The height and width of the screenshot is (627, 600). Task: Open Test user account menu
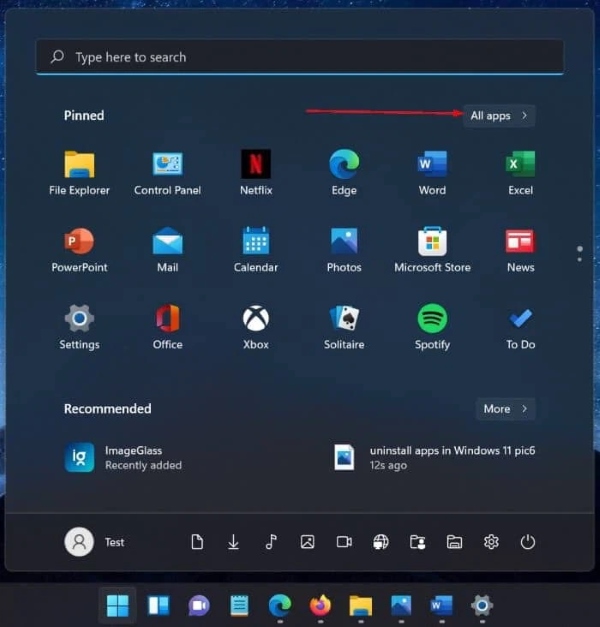click(96, 542)
